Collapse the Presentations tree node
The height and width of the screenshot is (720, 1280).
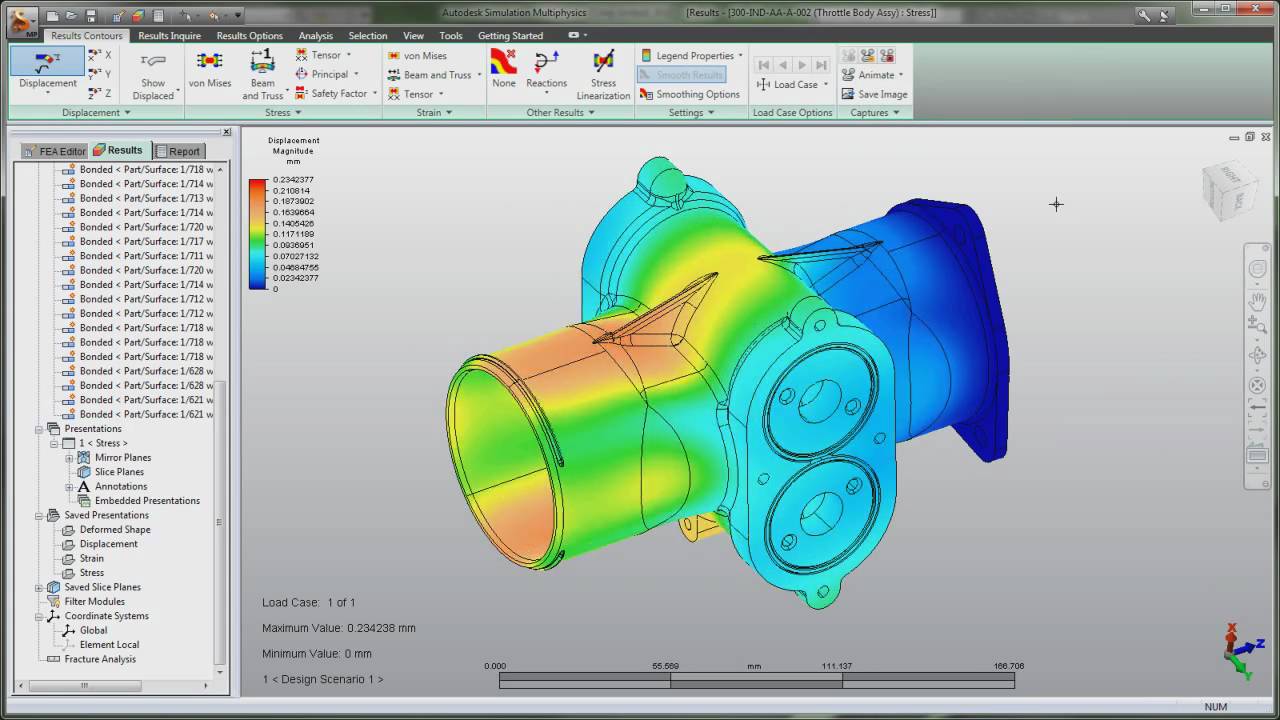coord(39,428)
